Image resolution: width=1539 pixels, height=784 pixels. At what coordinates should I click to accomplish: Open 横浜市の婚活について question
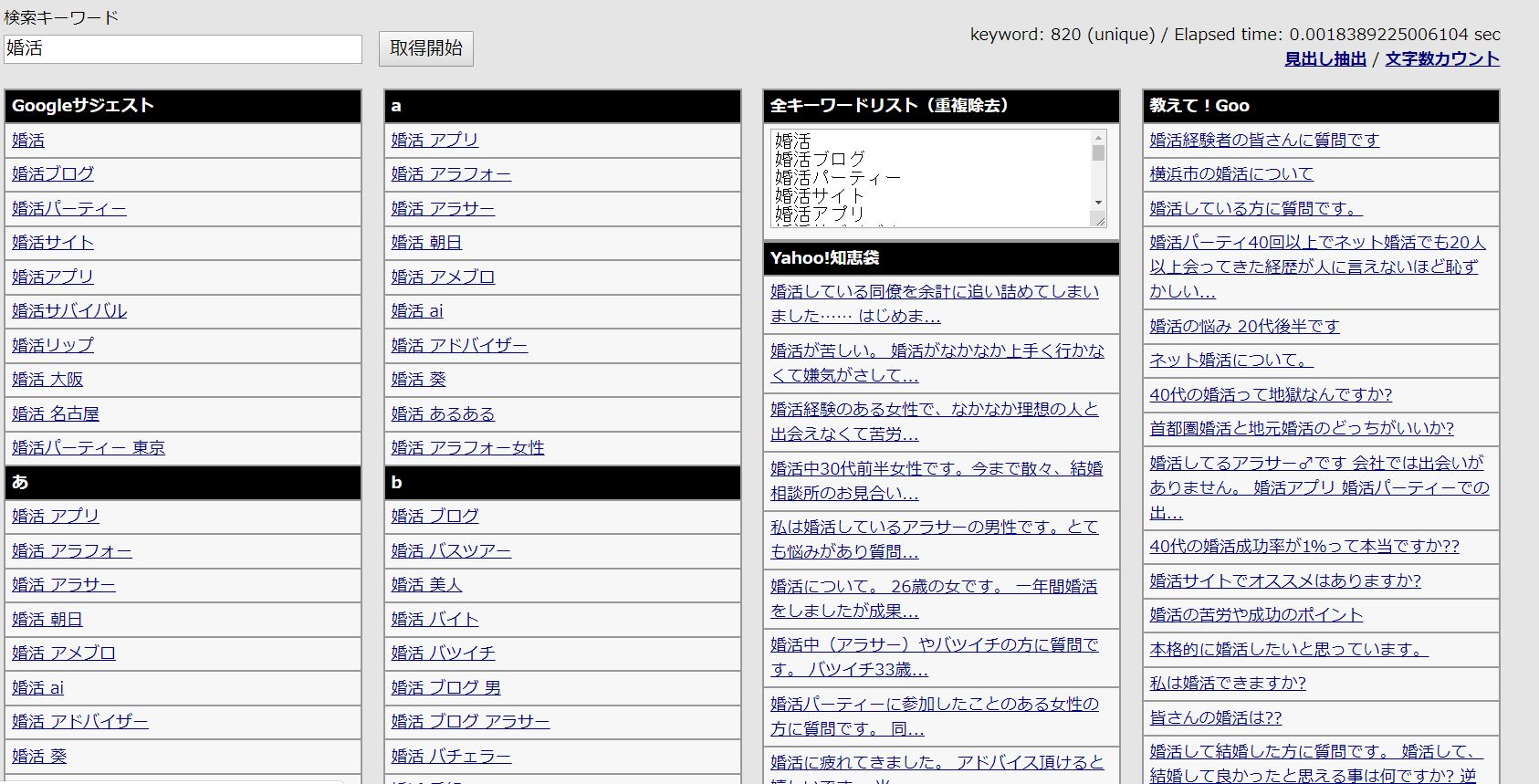click(1231, 174)
